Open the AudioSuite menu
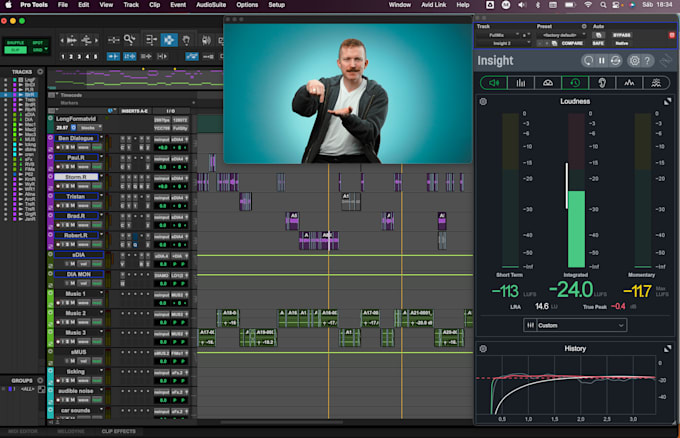Image resolution: width=680 pixels, height=438 pixels. point(211,5)
